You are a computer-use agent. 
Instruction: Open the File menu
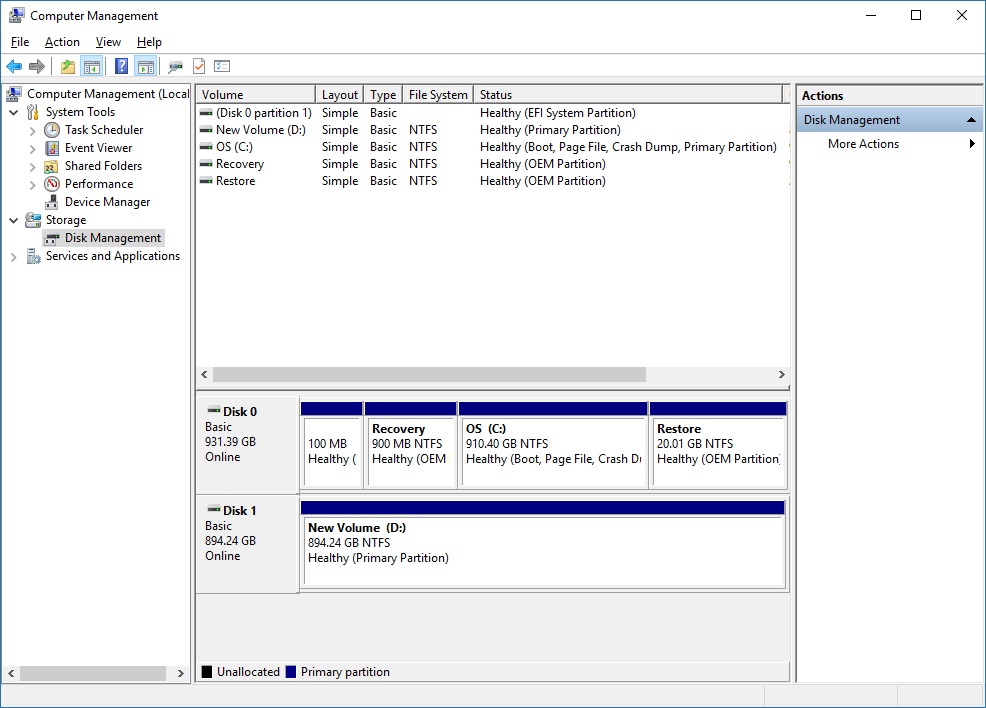pyautogui.click(x=20, y=42)
